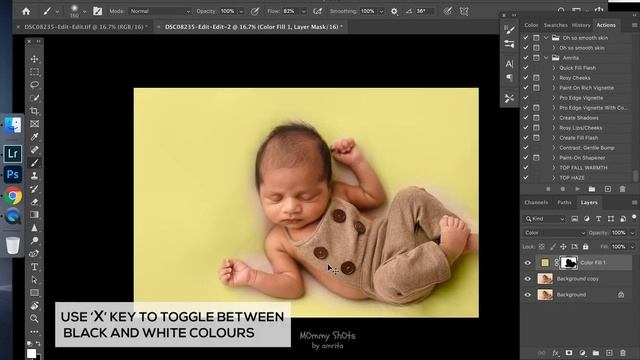Play the selected action
The width and height of the screenshot is (640, 360).
[x=577, y=189]
